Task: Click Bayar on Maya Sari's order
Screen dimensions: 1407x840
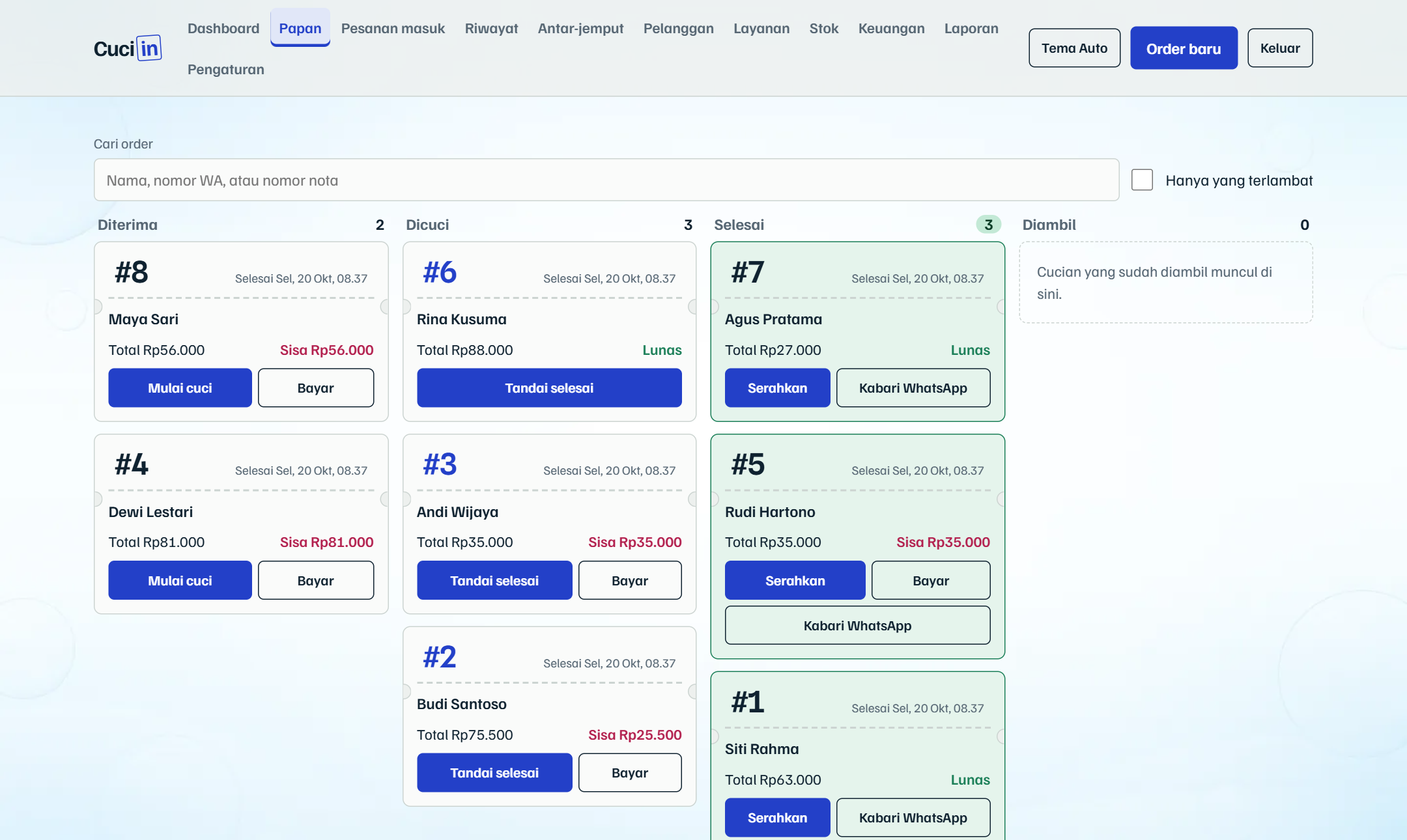Action: [x=316, y=388]
